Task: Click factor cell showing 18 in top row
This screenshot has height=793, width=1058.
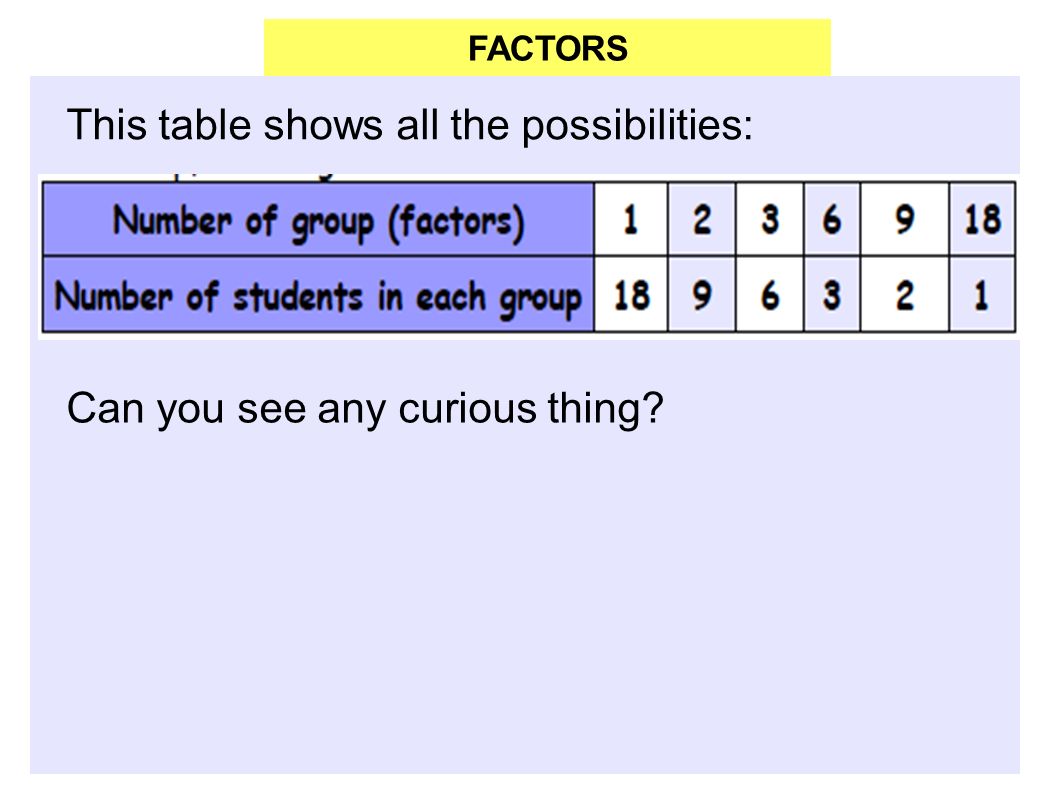Action: point(982,219)
